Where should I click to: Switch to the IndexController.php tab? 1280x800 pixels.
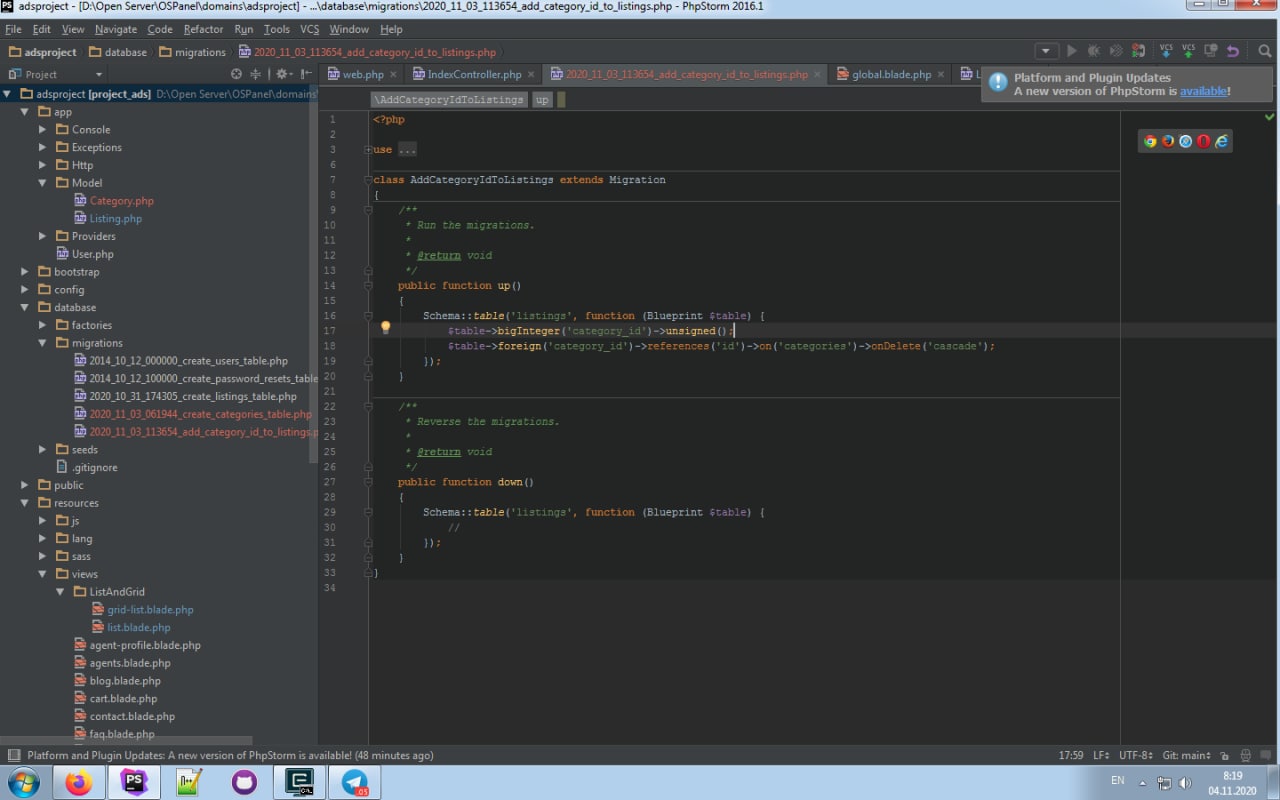(474, 74)
